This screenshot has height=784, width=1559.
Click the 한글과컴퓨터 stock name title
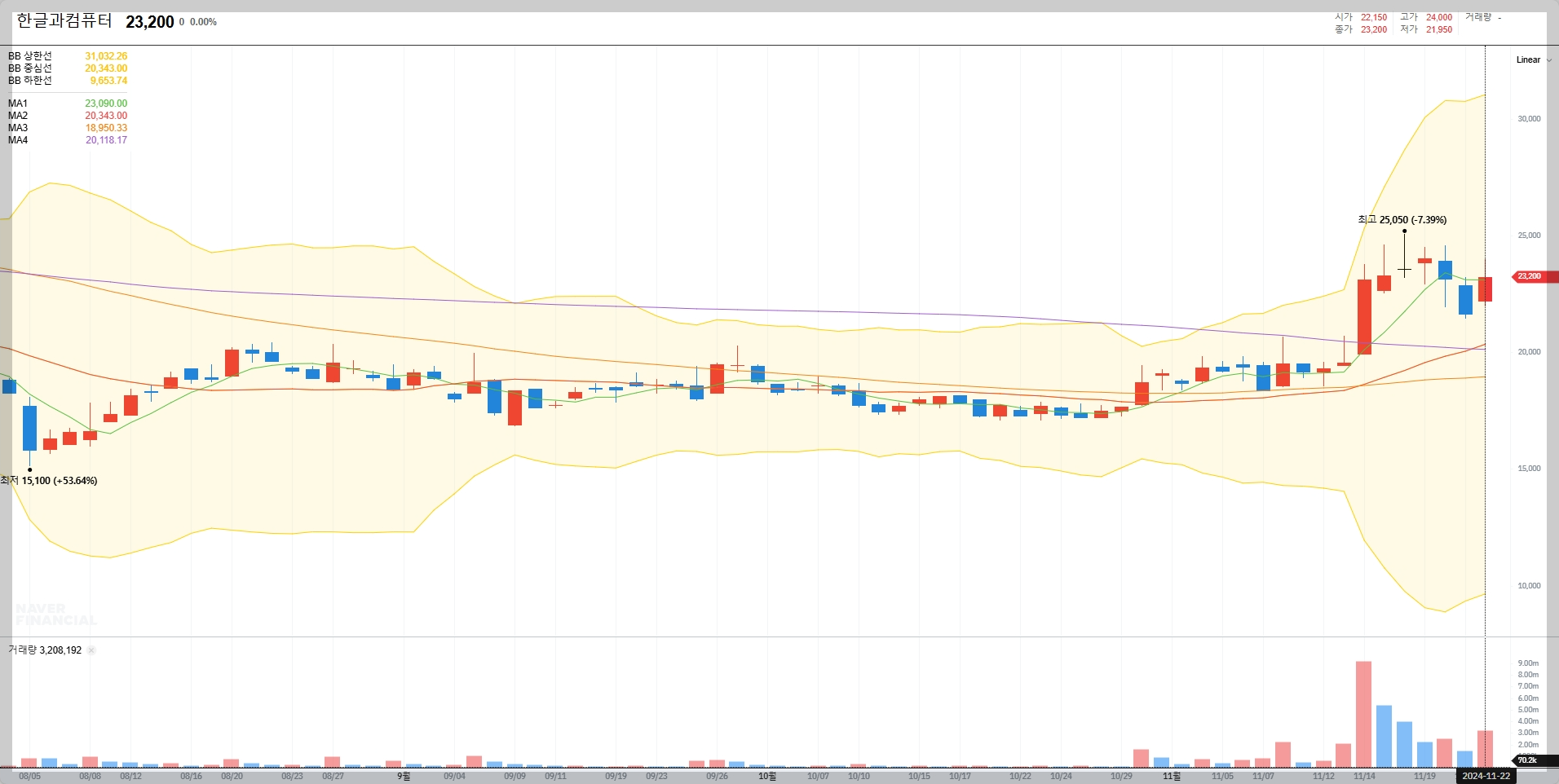pyautogui.click(x=64, y=21)
